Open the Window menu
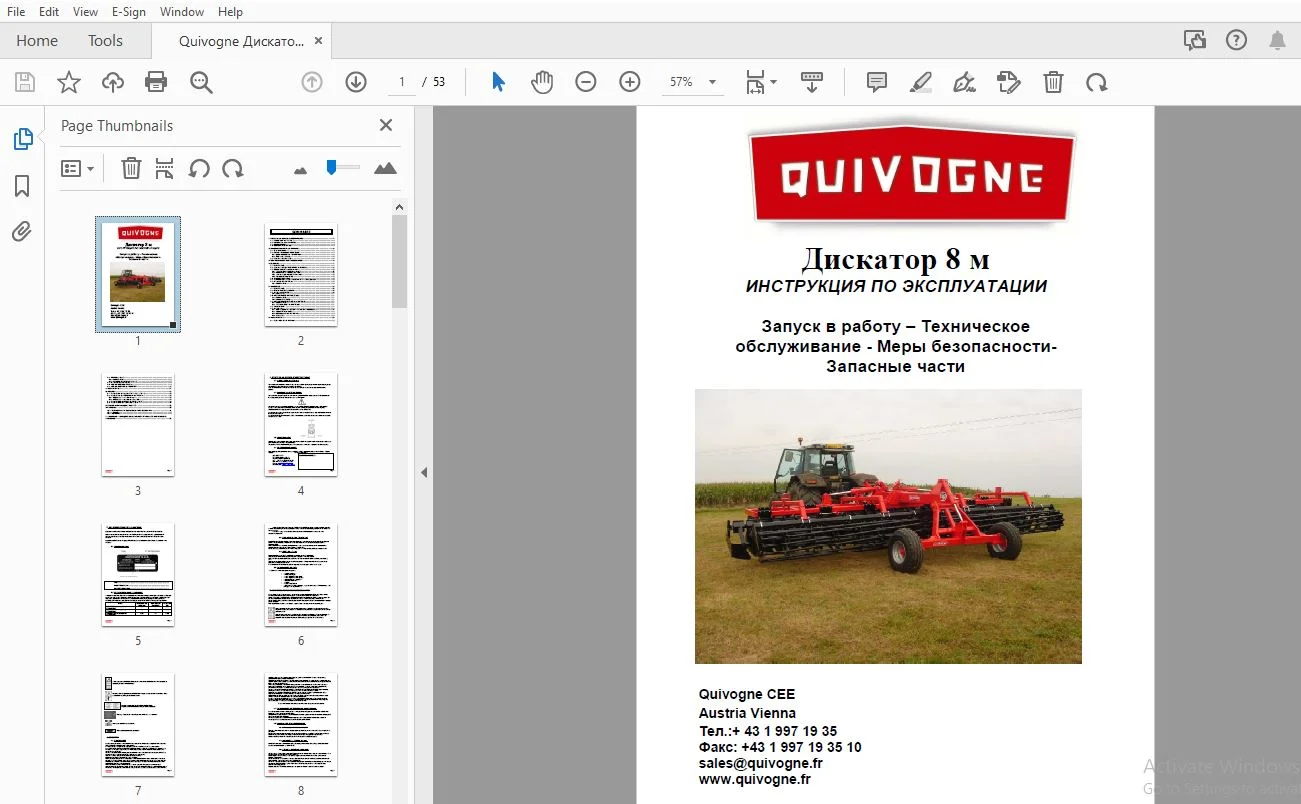Screen dimensions: 1301x804 coord(182,12)
